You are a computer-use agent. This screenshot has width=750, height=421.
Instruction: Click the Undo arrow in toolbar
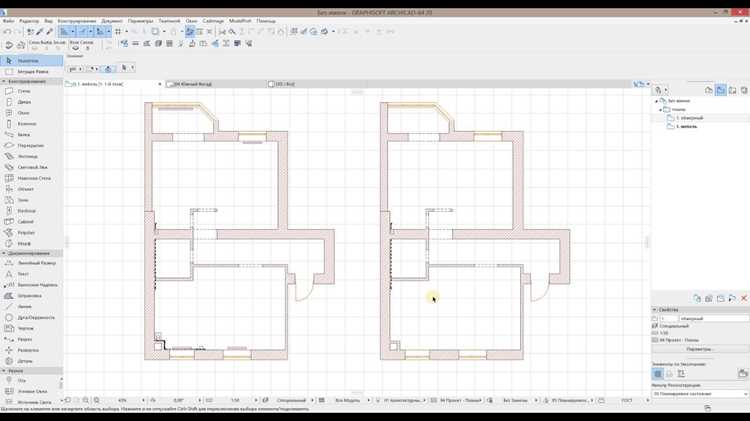point(7,32)
